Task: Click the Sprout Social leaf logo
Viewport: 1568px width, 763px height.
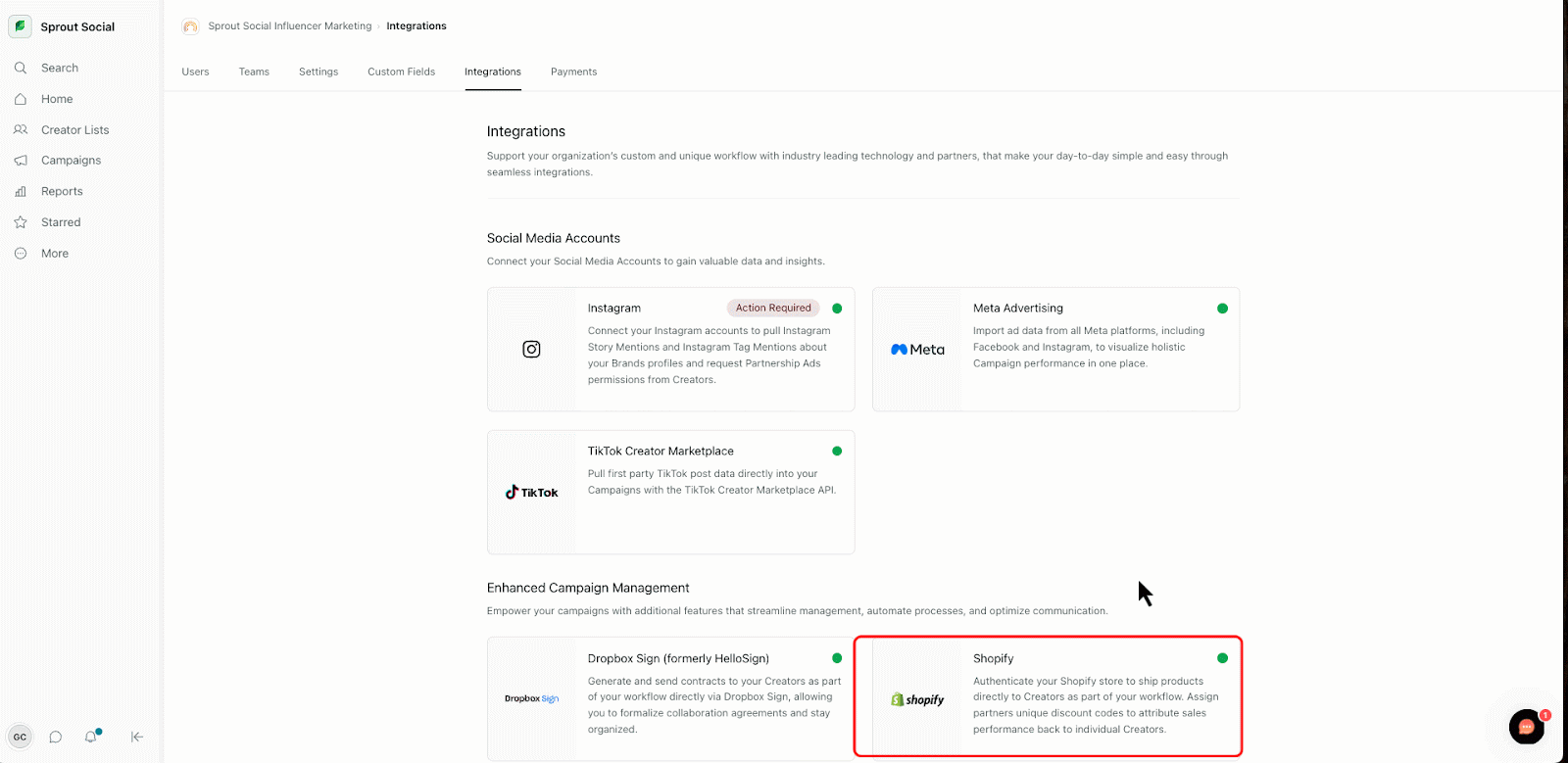Action: [20, 26]
